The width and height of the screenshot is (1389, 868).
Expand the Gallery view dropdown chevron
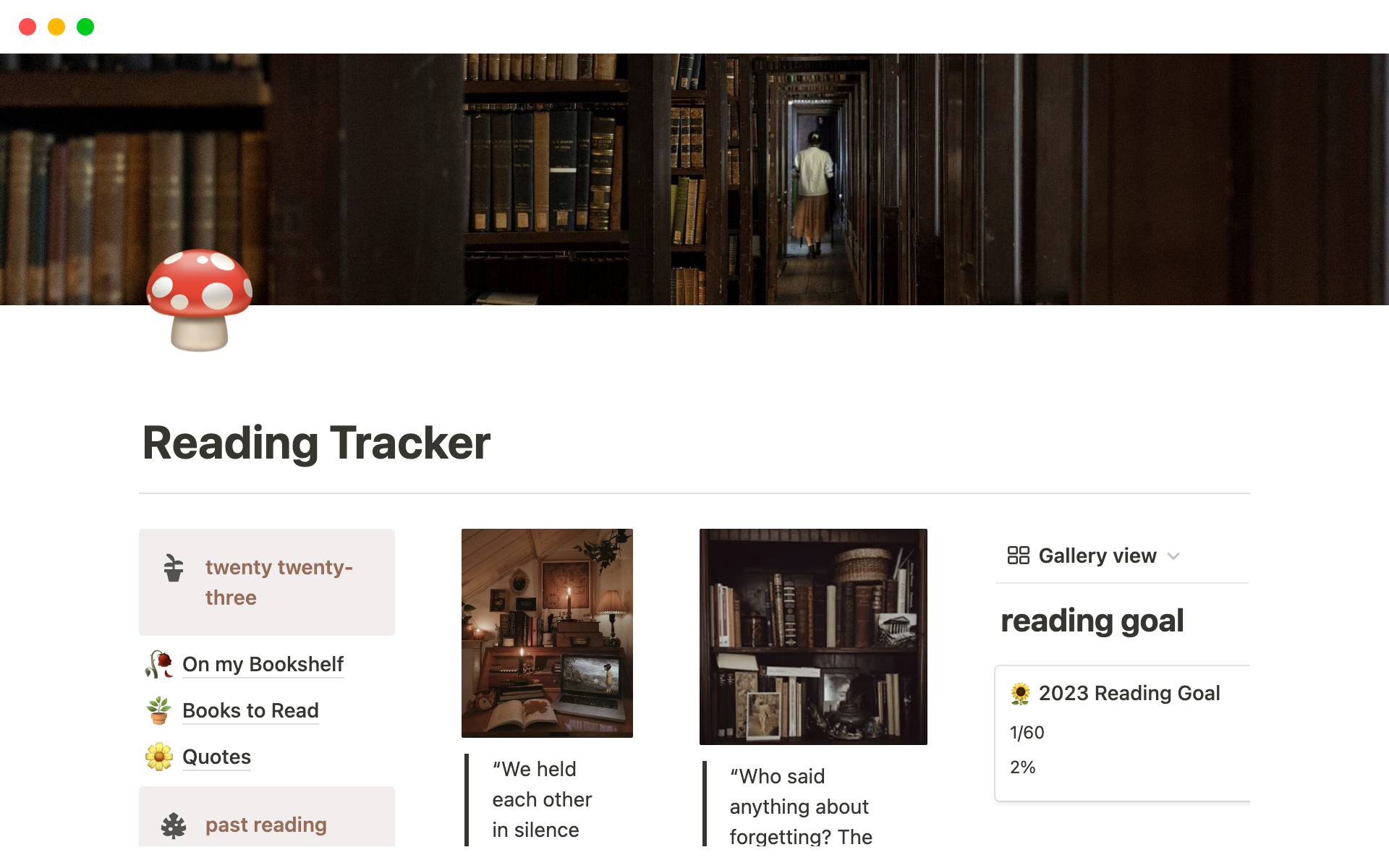(1173, 556)
